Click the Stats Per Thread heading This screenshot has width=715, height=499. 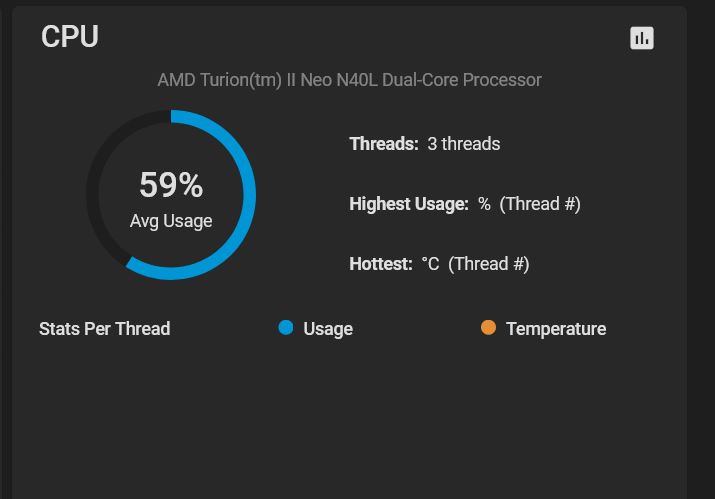tap(104, 328)
